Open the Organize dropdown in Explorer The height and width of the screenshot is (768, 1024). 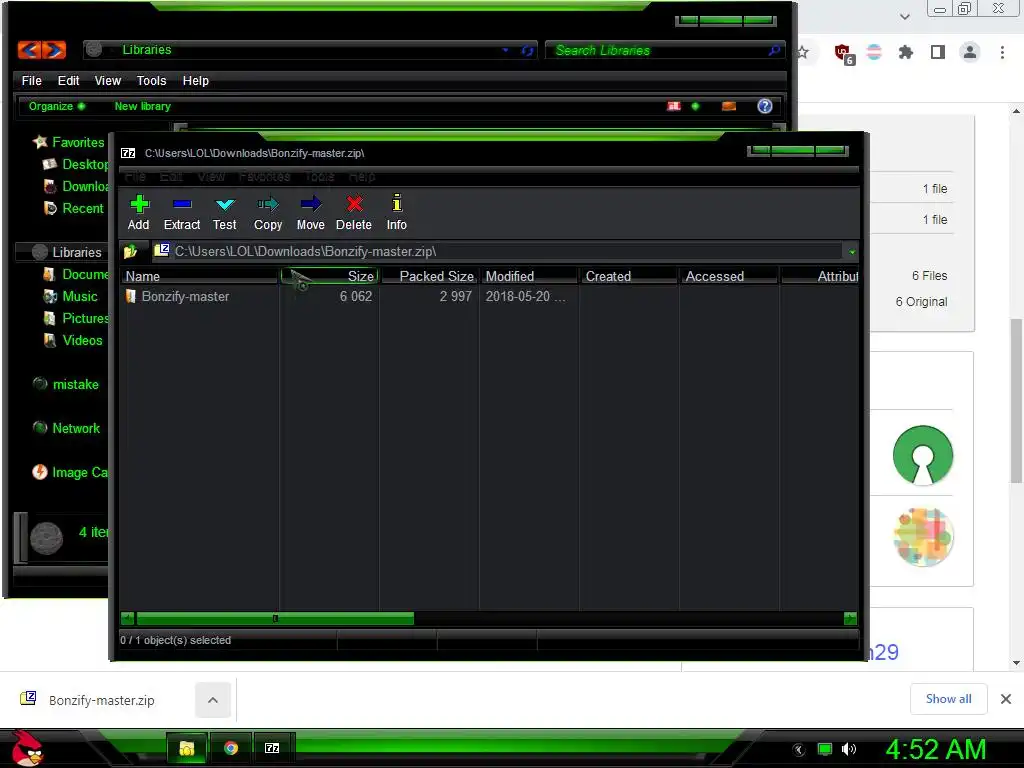[56, 106]
